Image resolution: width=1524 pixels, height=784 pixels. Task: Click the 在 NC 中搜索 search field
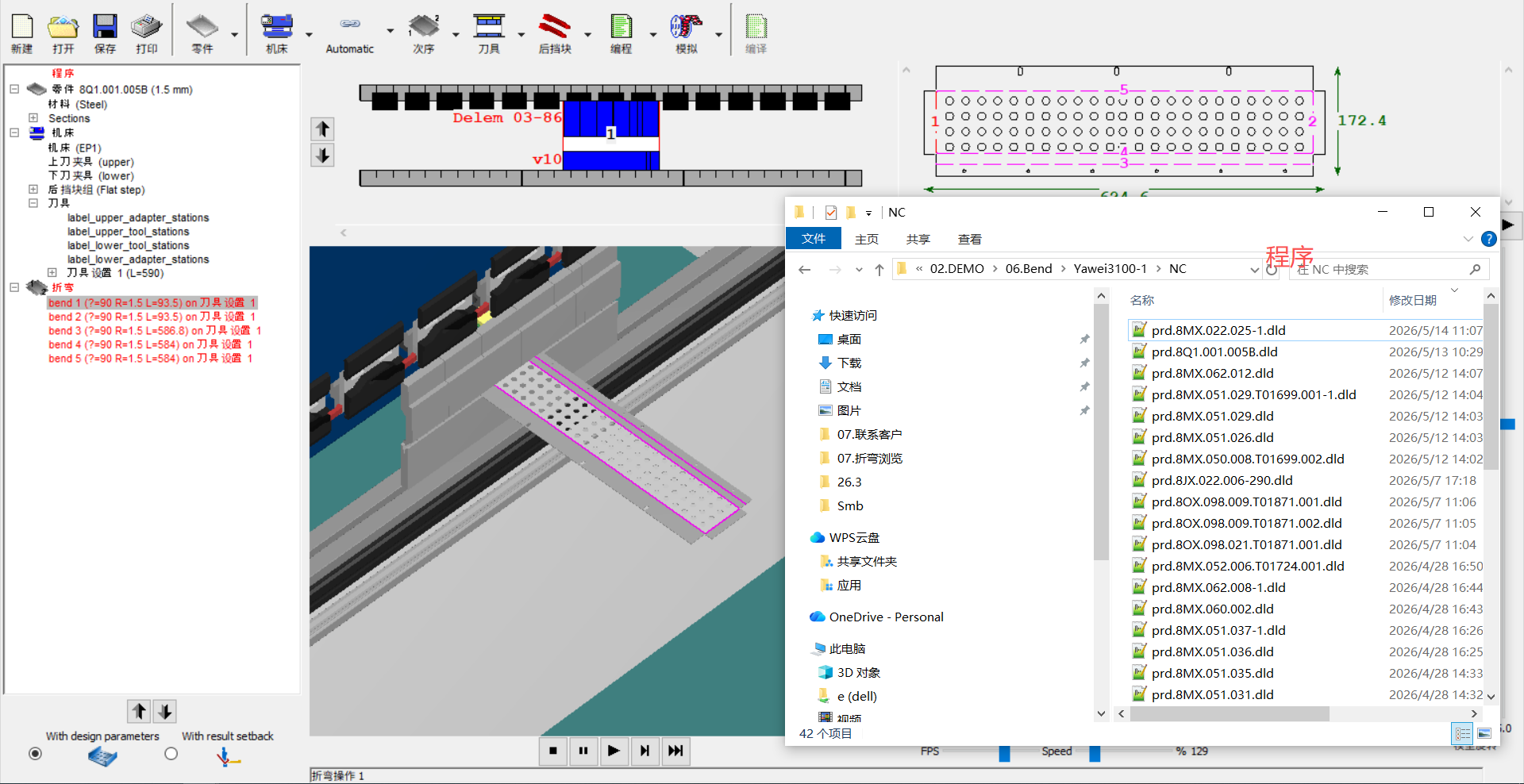pos(1389,270)
